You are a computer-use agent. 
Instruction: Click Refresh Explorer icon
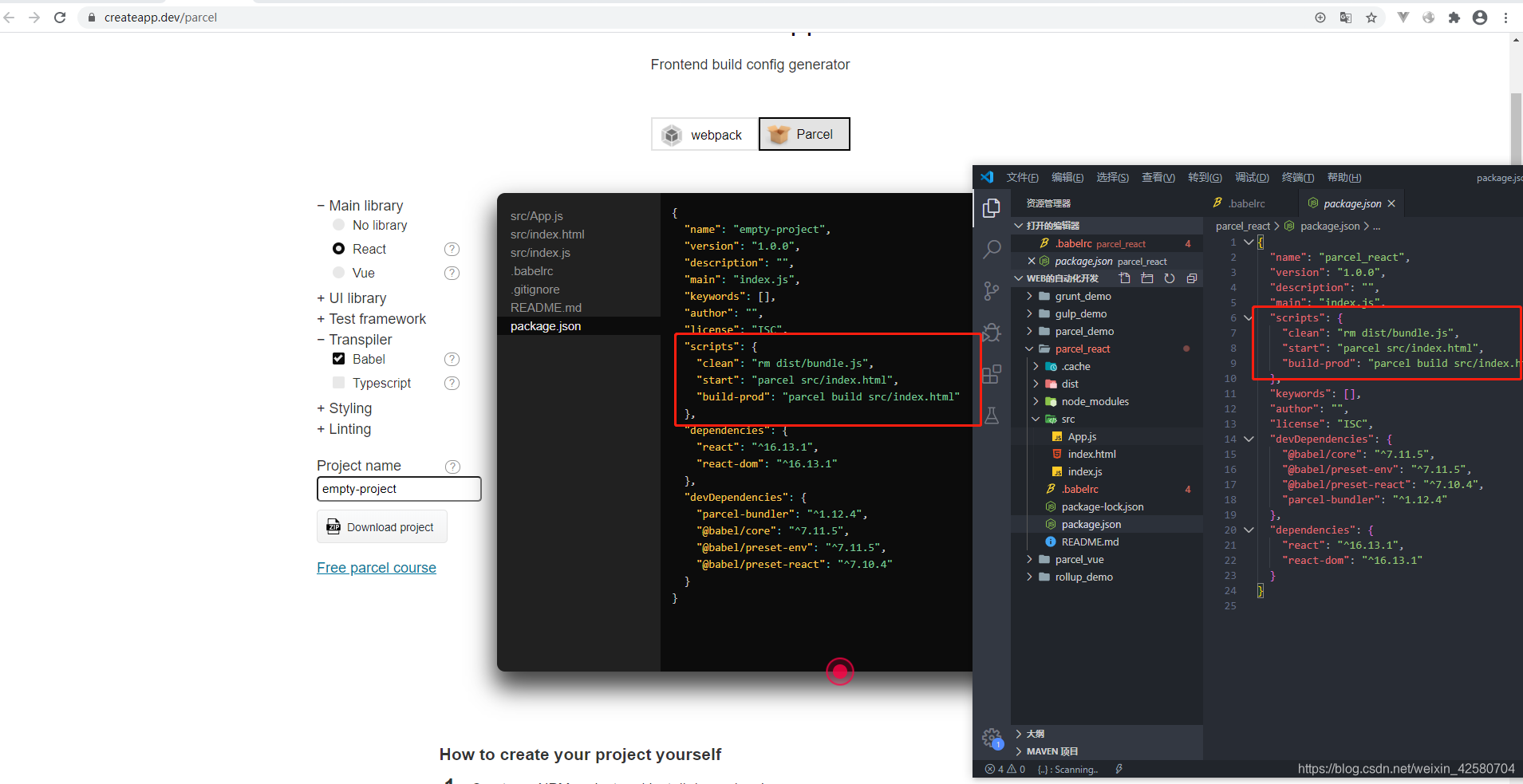(1170, 278)
